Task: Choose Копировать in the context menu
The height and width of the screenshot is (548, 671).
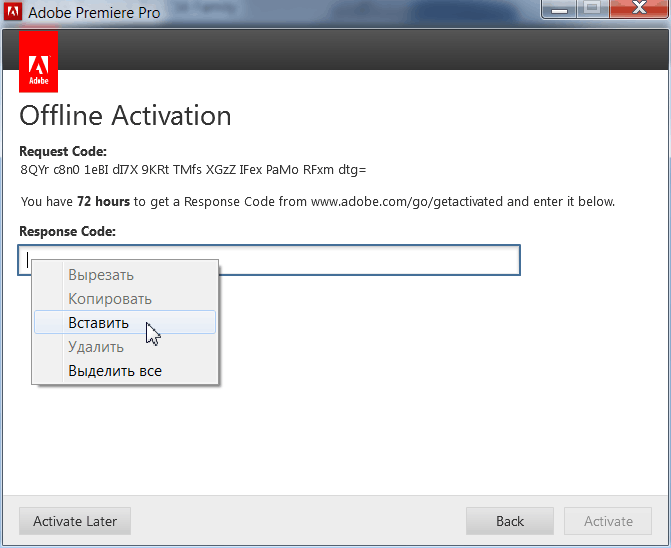Action: [125, 299]
